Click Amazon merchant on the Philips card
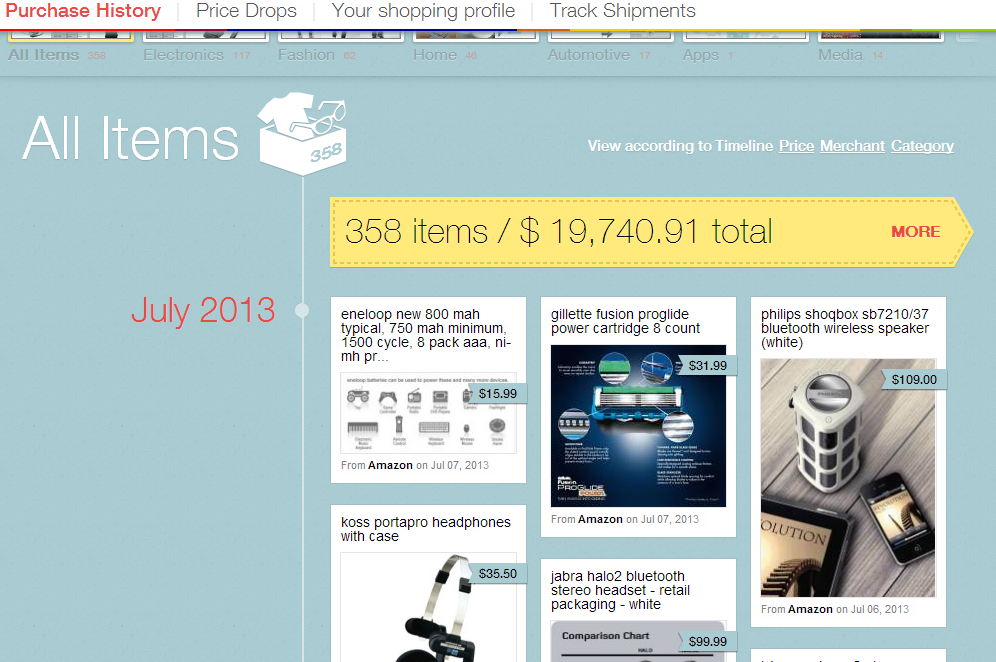 (810, 609)
